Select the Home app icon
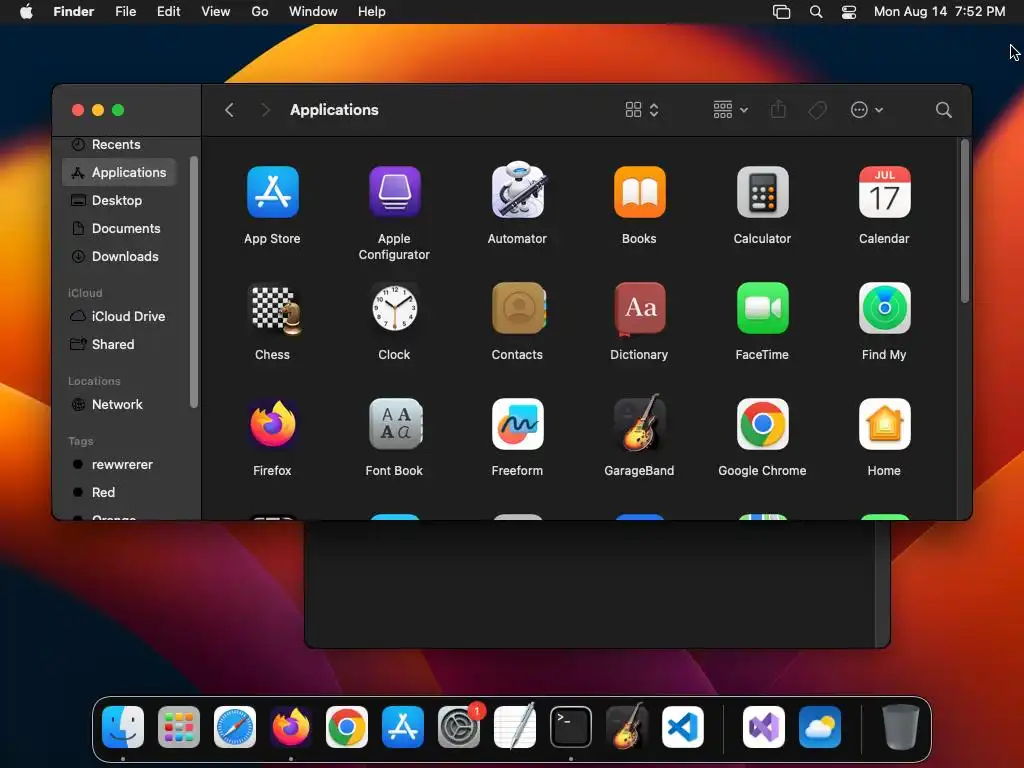 (x=884, y=424)
